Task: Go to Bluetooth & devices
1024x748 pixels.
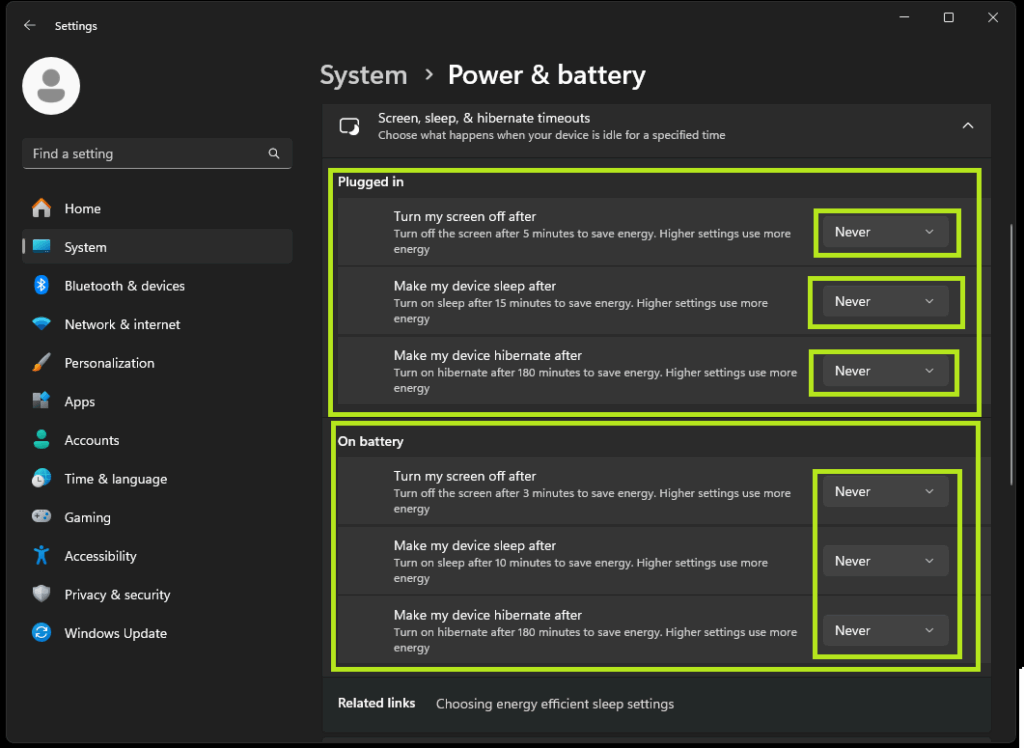Action: 157,285
